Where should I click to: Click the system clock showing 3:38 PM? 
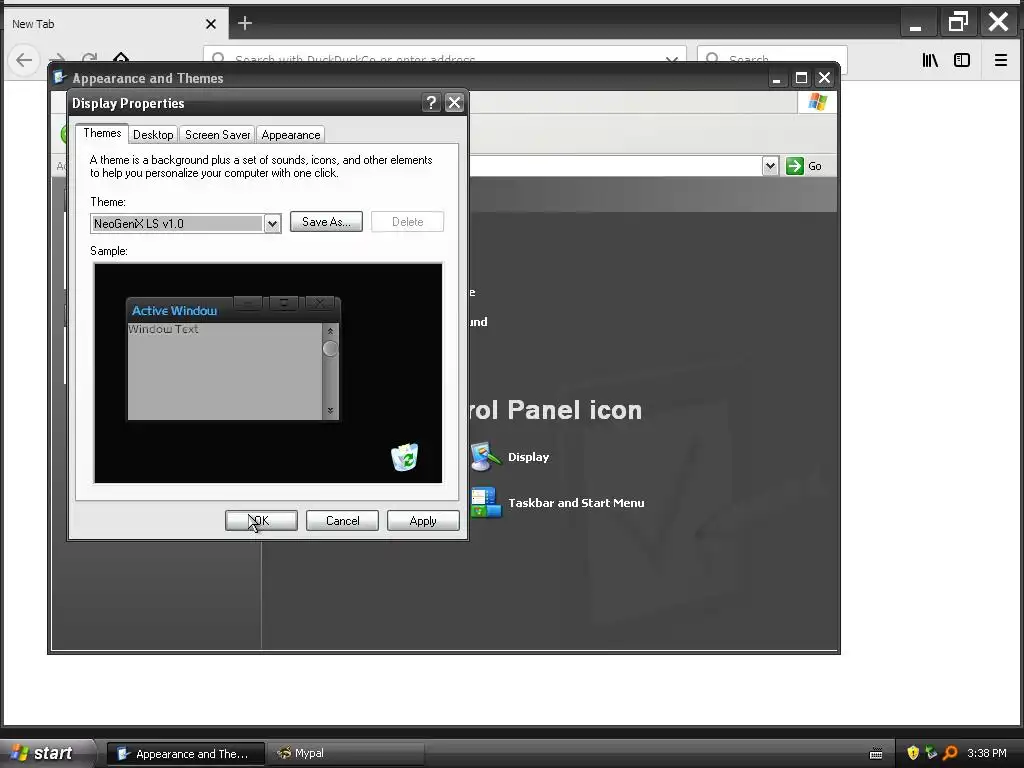pos(987,753)
